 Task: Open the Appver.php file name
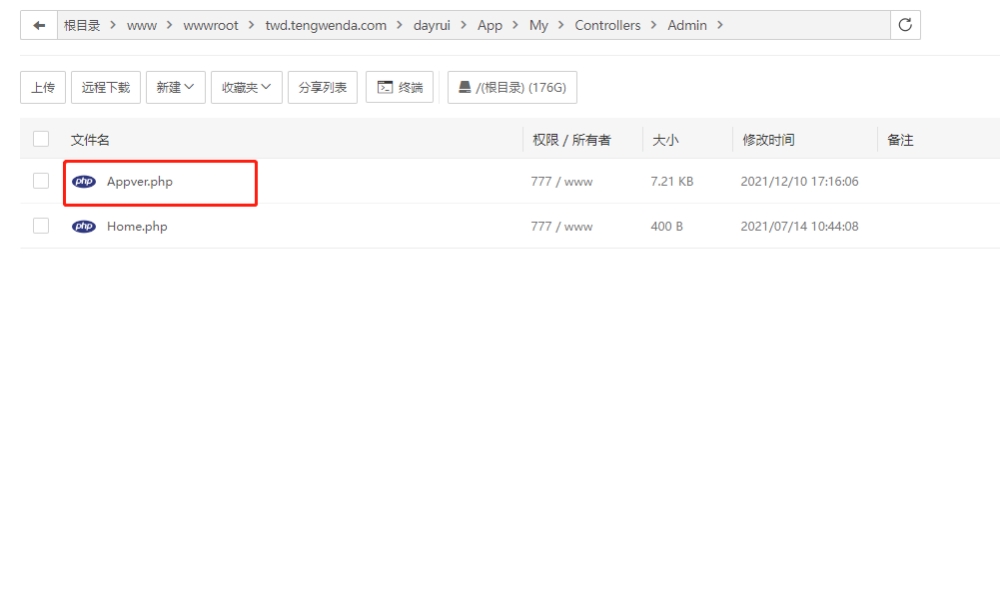tap(140, 182)
